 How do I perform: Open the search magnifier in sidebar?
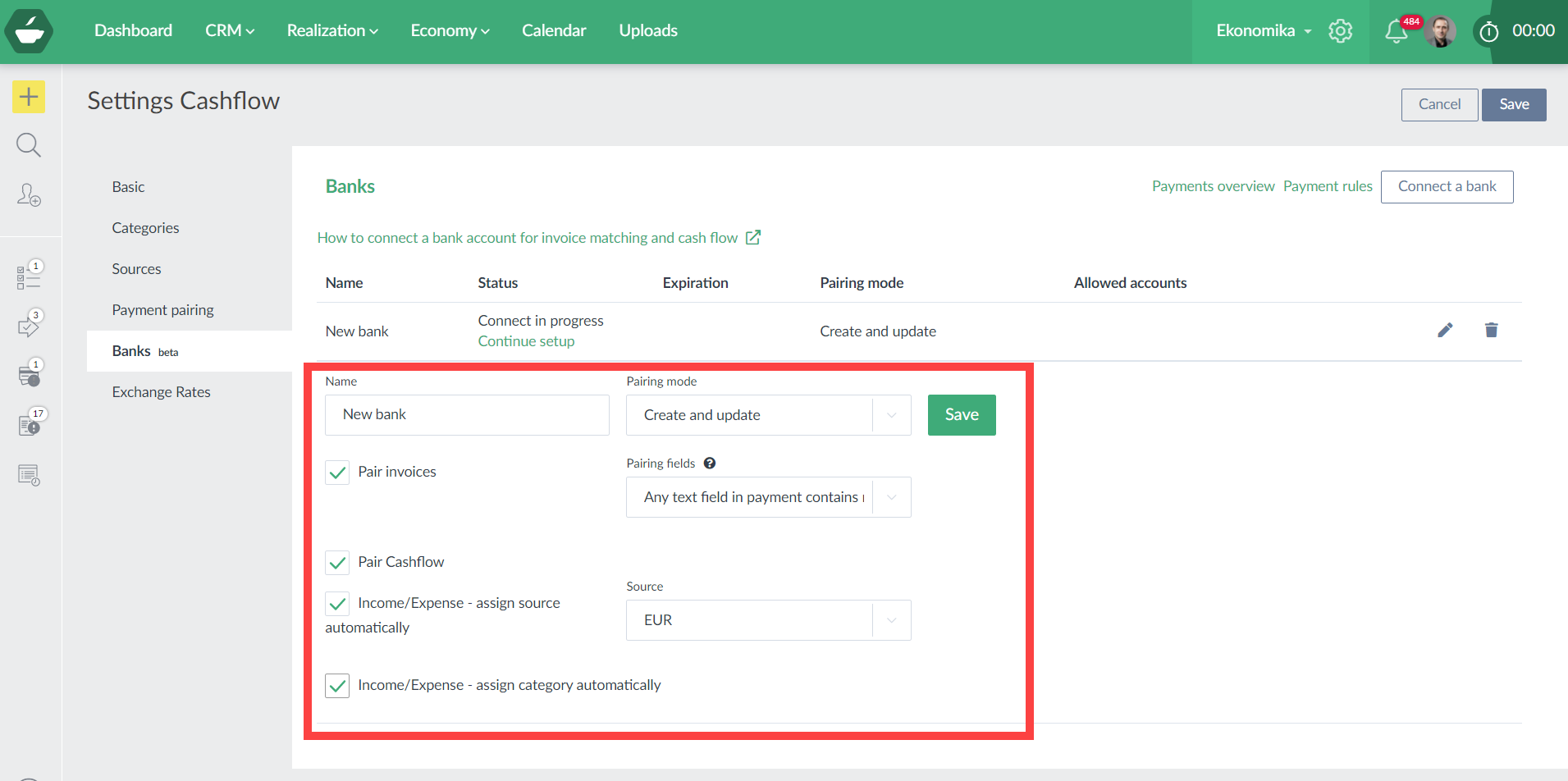29,145
